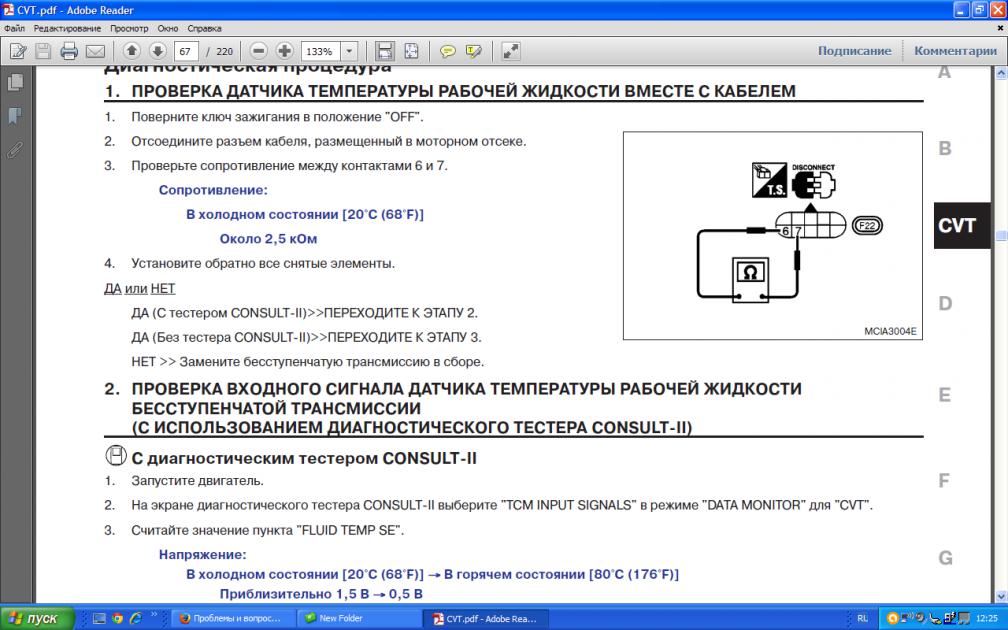The height and width of the screenshot is (630, 1008).
Task: Click the underlined 'ДА или НЕТ' text
Action: point(140,289)
